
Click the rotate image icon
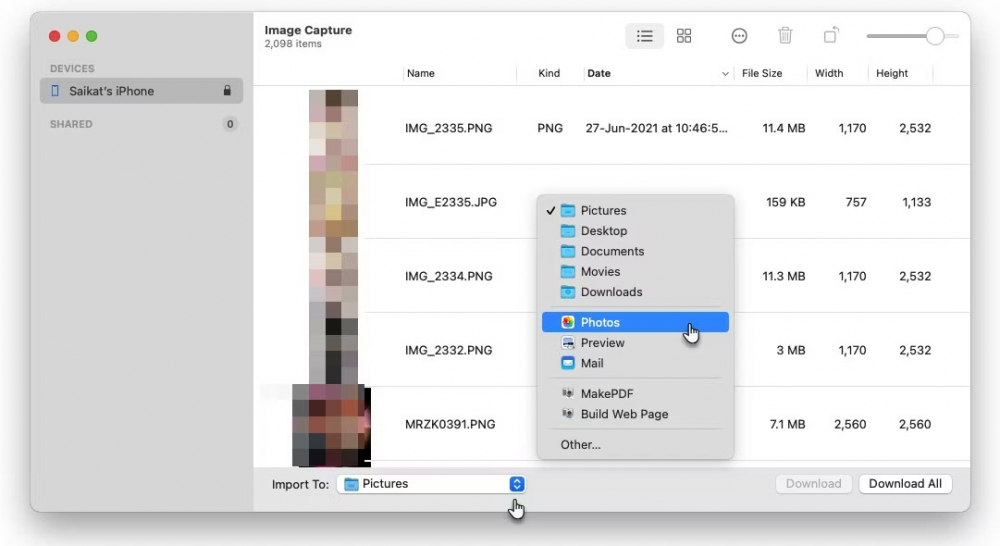tap(831, 36)
